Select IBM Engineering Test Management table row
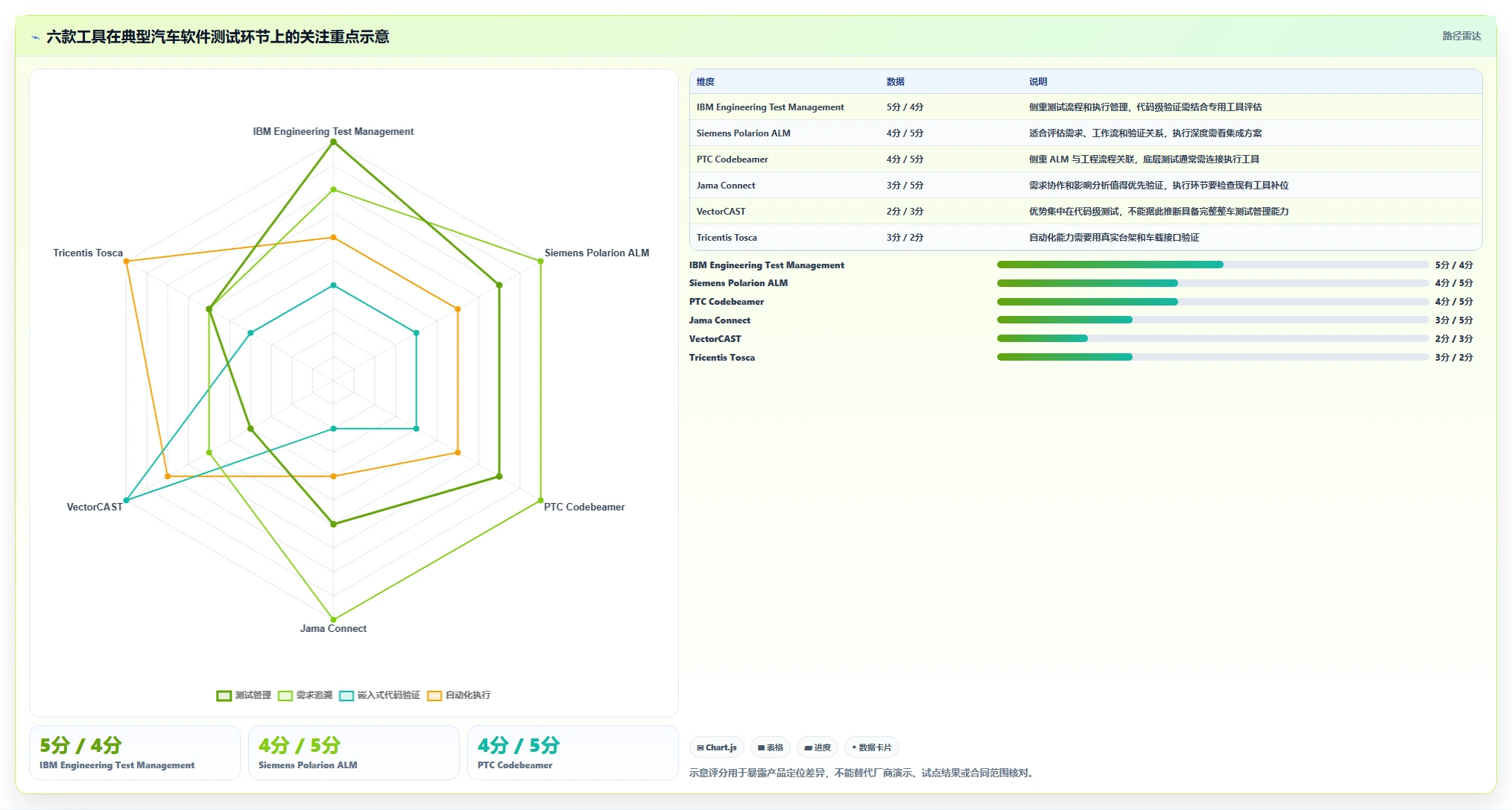 coord(1086,107)
